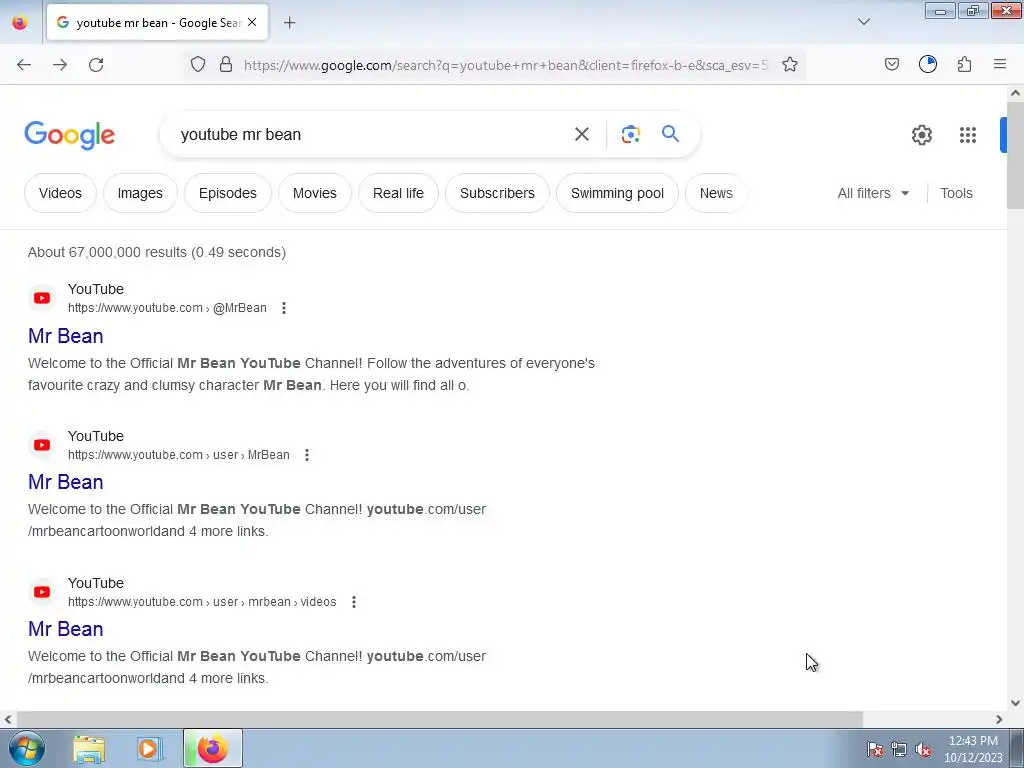
Task: Open second Mr Bean result link
Action: click(65, 482)
